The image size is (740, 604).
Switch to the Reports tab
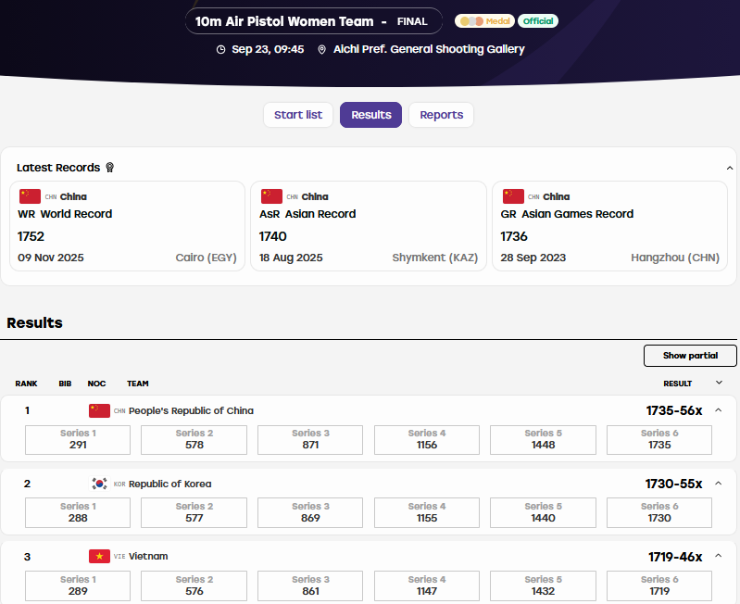[x=441, y=115]
